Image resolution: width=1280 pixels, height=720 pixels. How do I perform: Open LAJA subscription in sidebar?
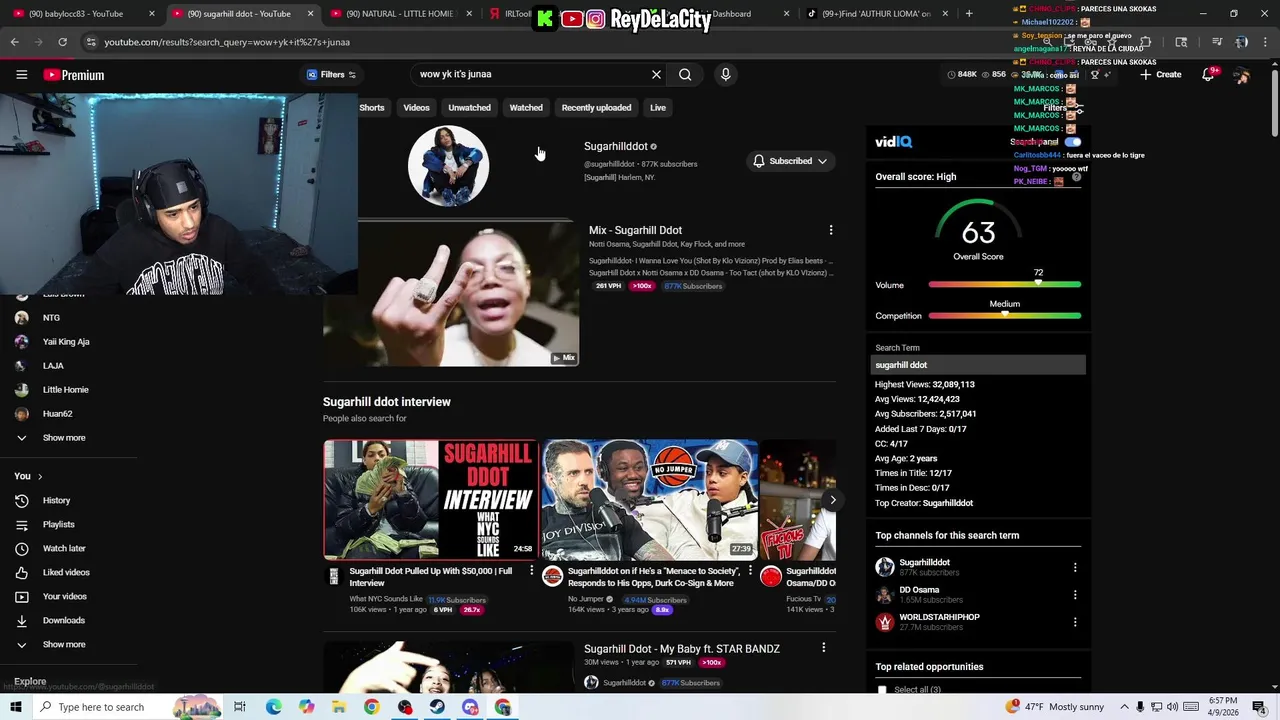point(53,366)
